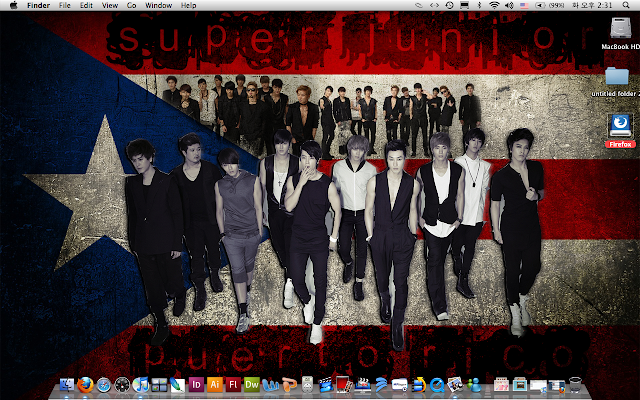Click the double-arrow menu bar icon
This screenshot has width=640, height=400.
[x=434, y=5]
